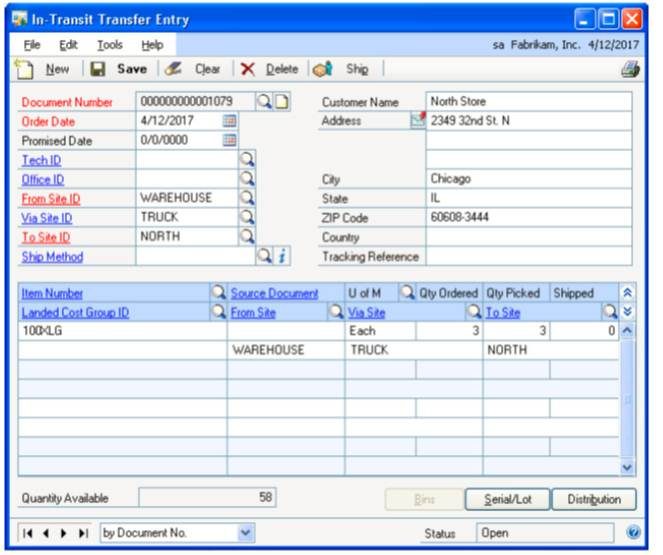The width and height of the screenshot is (663, 555).
Task: Open the Office ID lookup magnifier
Action: (247, 179)
